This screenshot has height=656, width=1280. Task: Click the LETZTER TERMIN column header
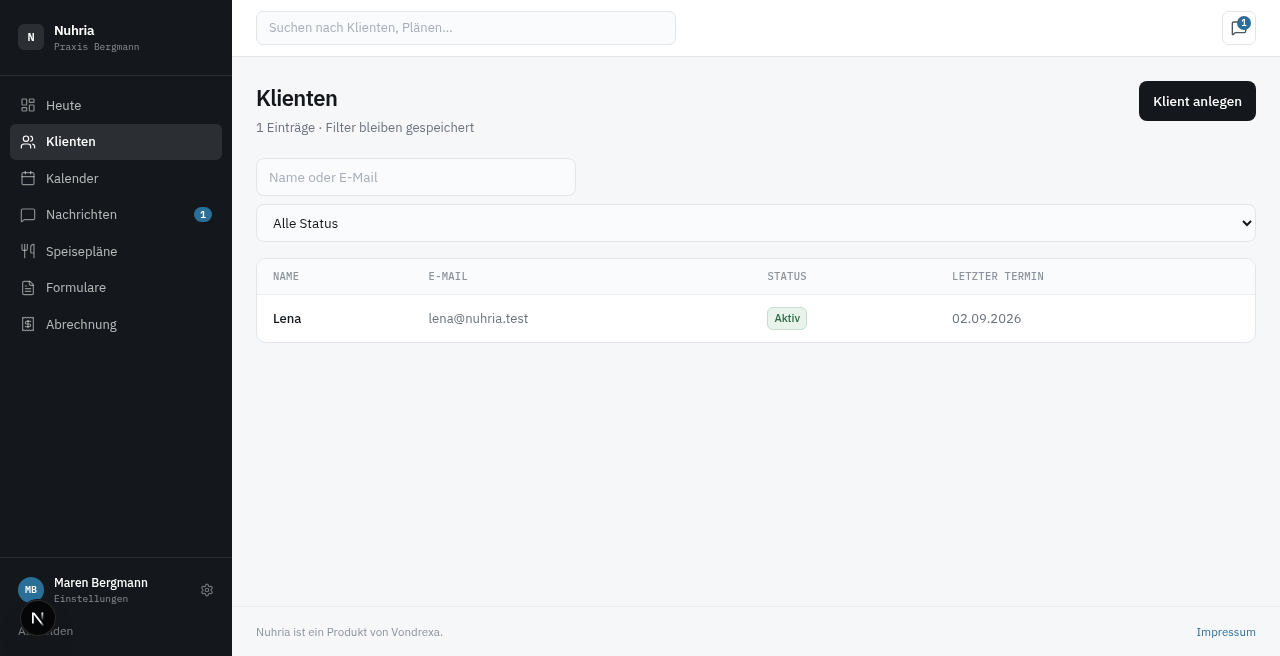998,277
